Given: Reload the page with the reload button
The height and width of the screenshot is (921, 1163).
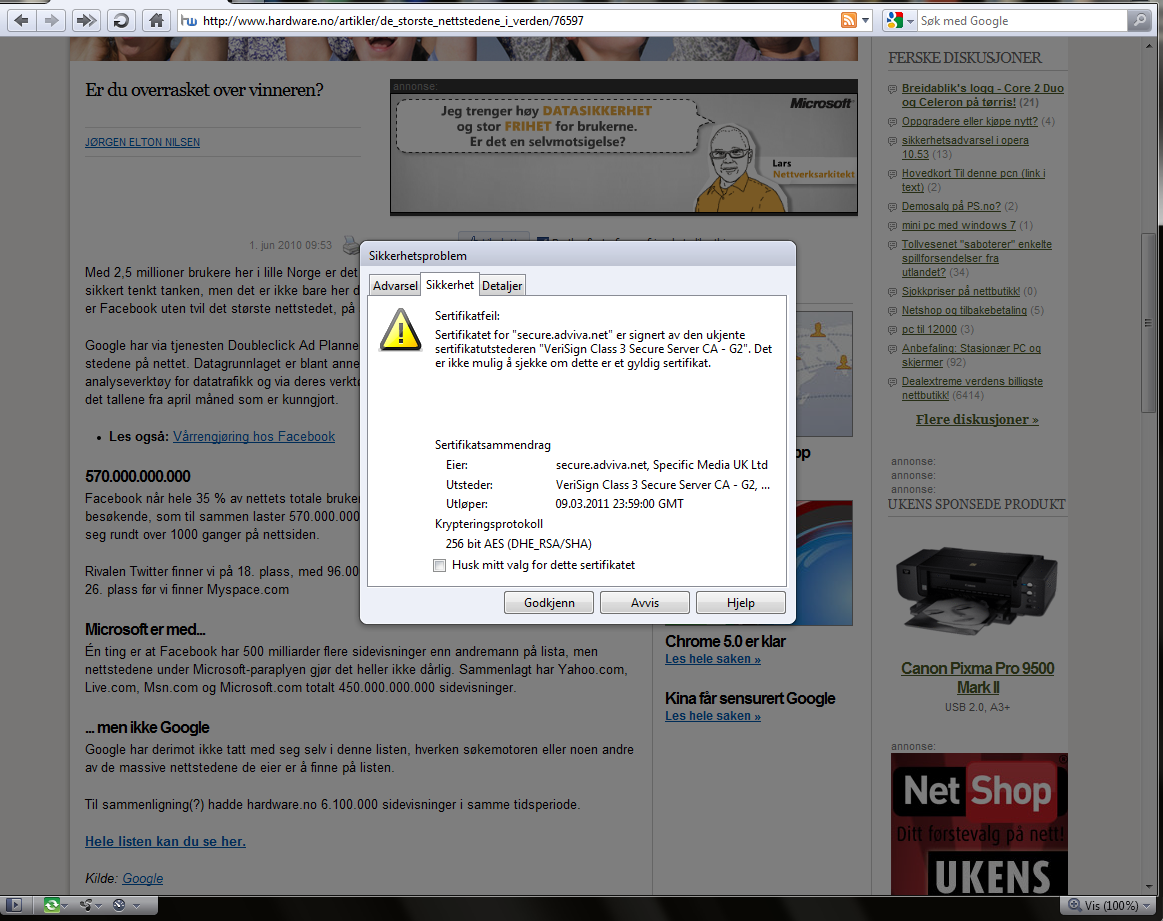Looking at the screenshot, I should point(121,21).
